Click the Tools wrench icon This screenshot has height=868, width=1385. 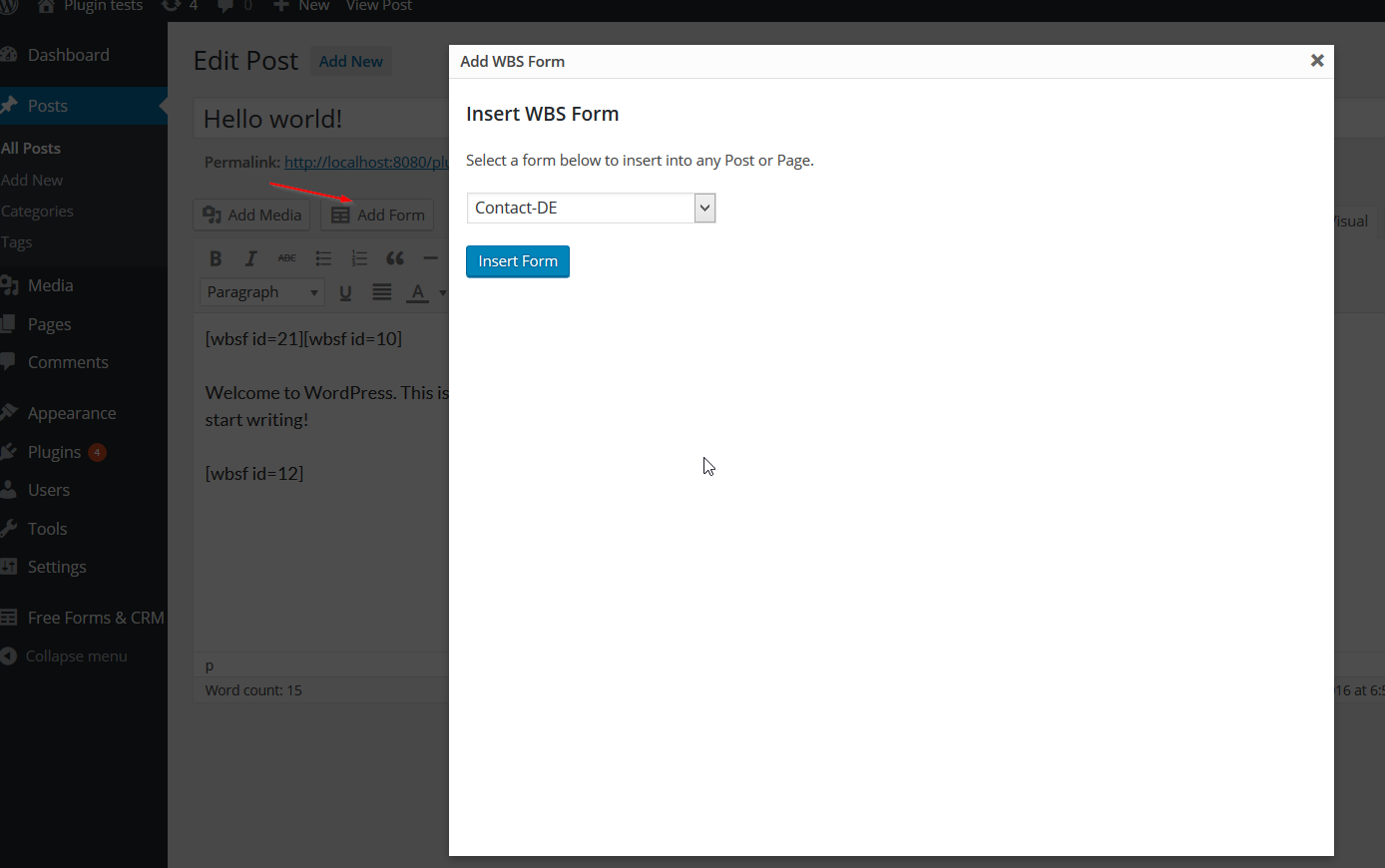pyautogui.click(x=9, y=529)
